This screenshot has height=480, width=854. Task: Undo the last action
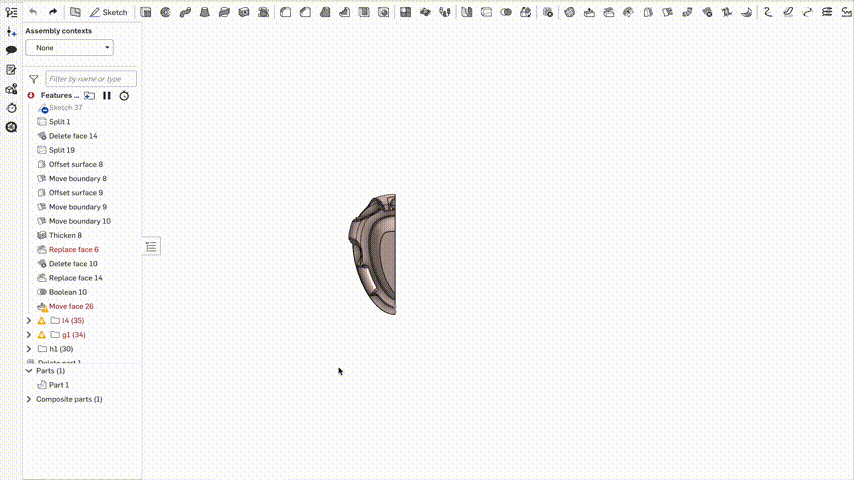[33, 12]
